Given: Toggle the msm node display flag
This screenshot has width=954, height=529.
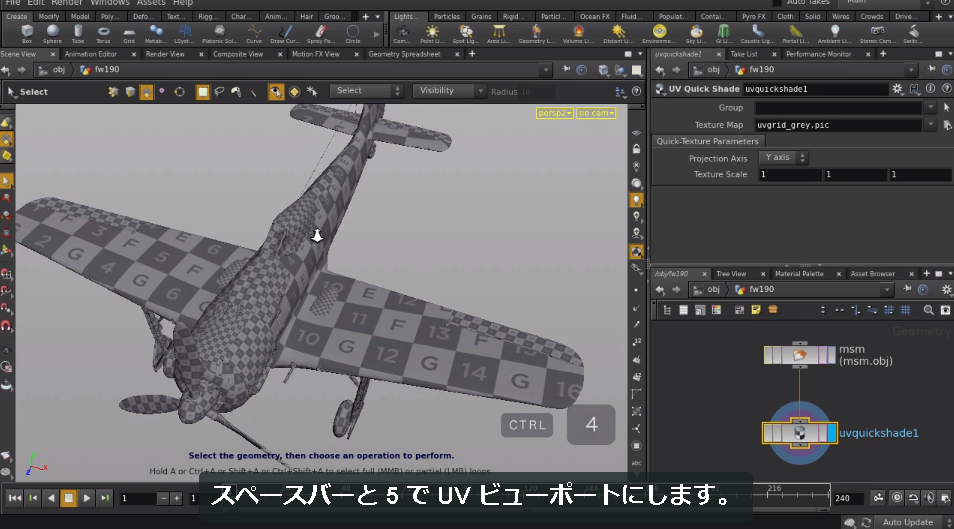Looking at the screenshot, I should click(831, 355).
